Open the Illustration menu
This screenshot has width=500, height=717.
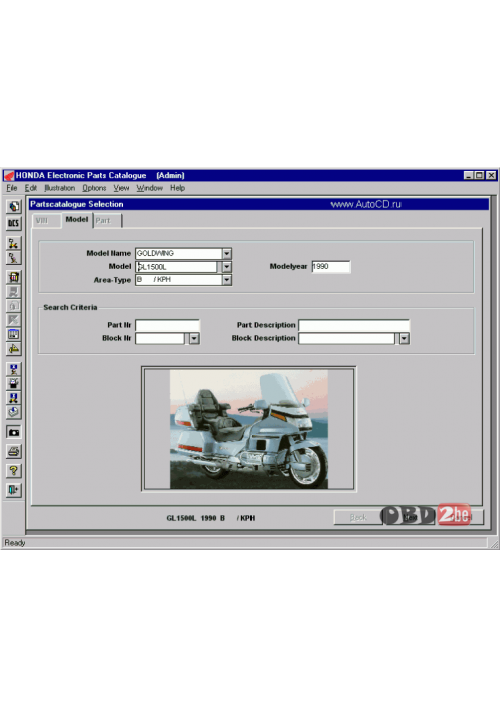(59, 188)
